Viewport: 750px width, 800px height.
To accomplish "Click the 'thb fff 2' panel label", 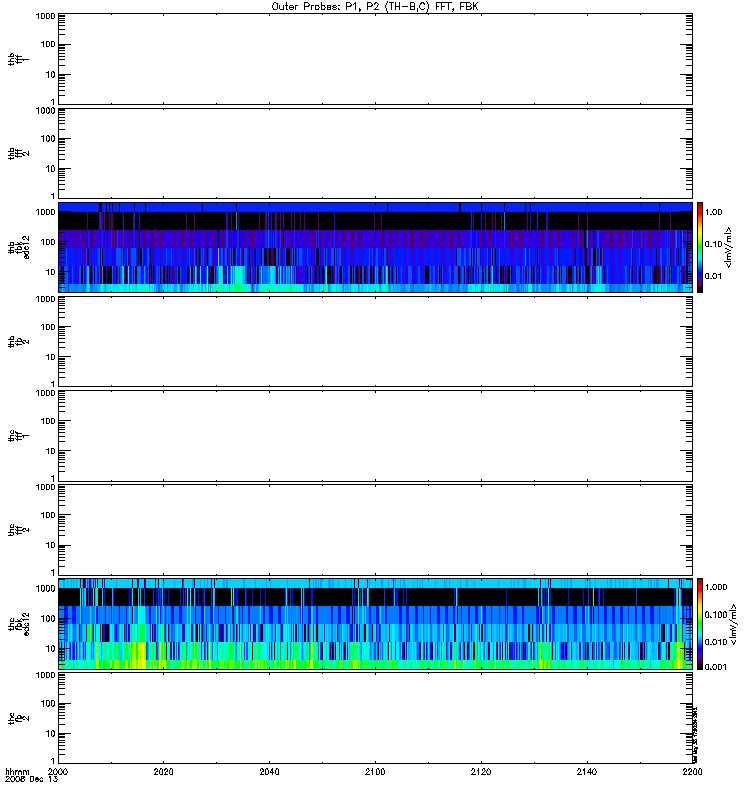I will coord(19,154).
